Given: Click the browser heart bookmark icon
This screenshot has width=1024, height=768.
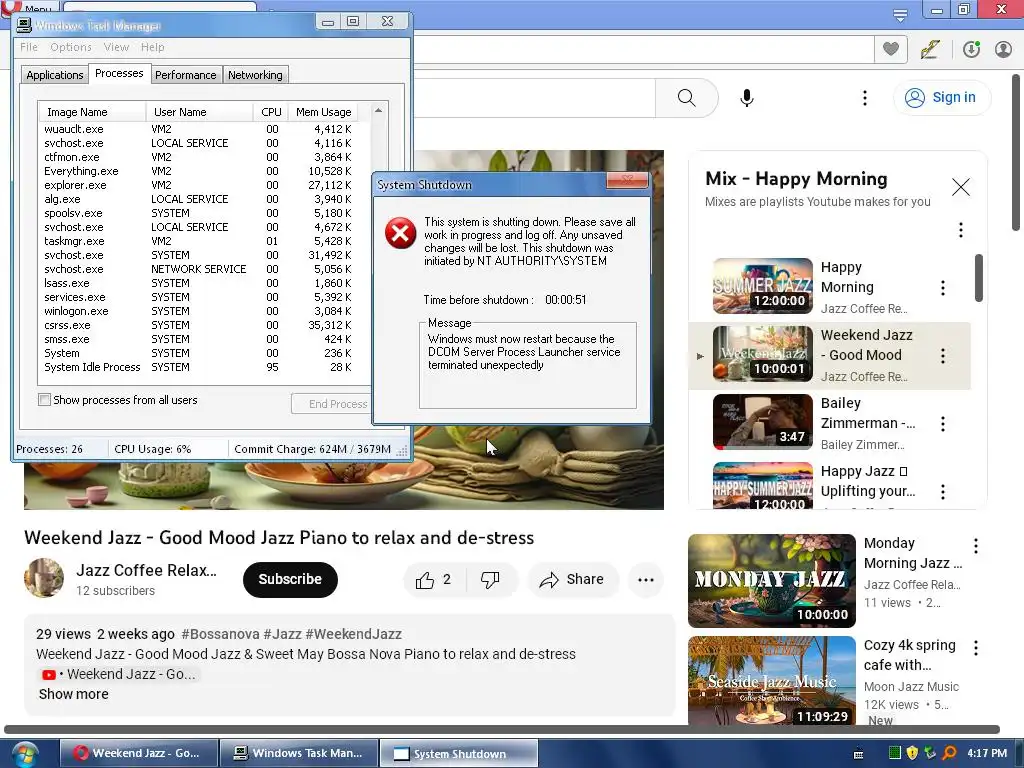Looking at the screenshot, I should point(891,49).
